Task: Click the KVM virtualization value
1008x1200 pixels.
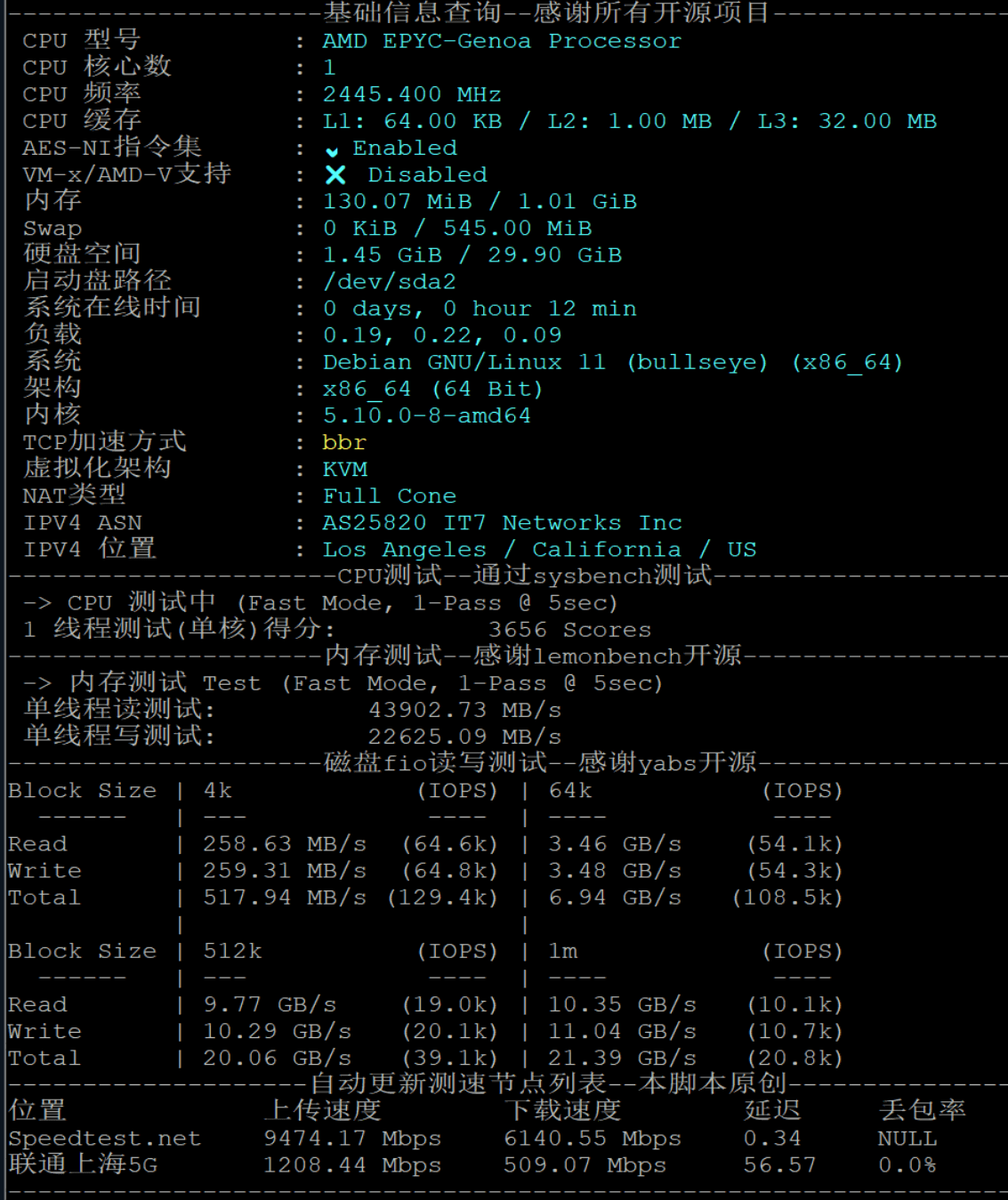Action: 345,470
